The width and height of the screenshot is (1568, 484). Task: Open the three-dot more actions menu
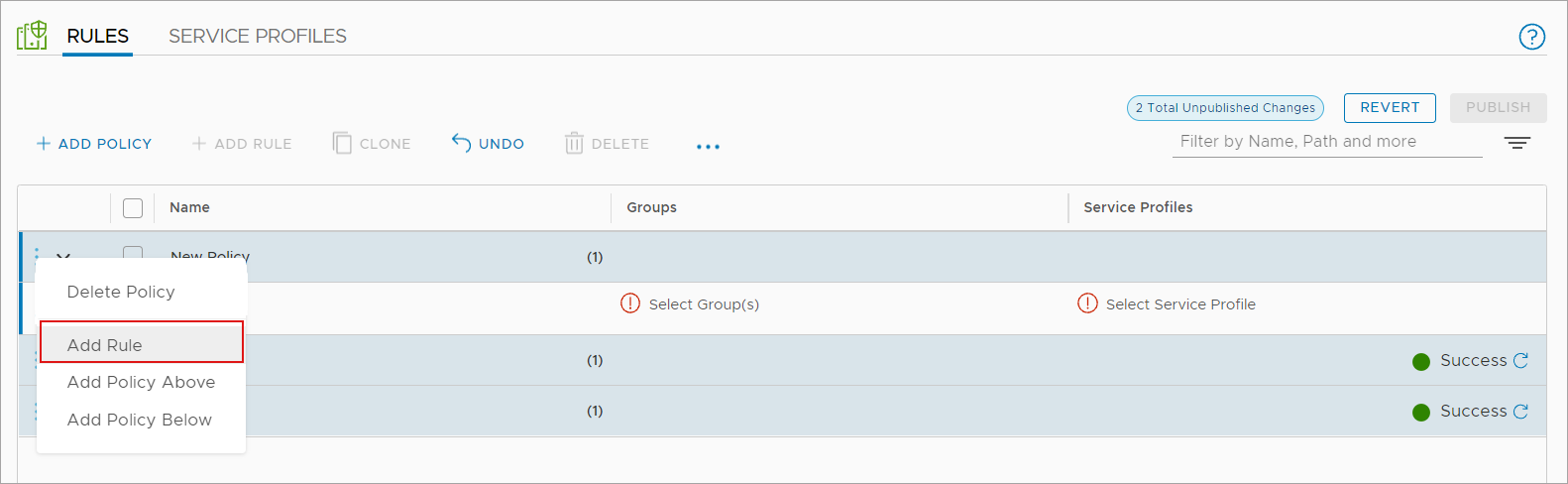[708, 146]
